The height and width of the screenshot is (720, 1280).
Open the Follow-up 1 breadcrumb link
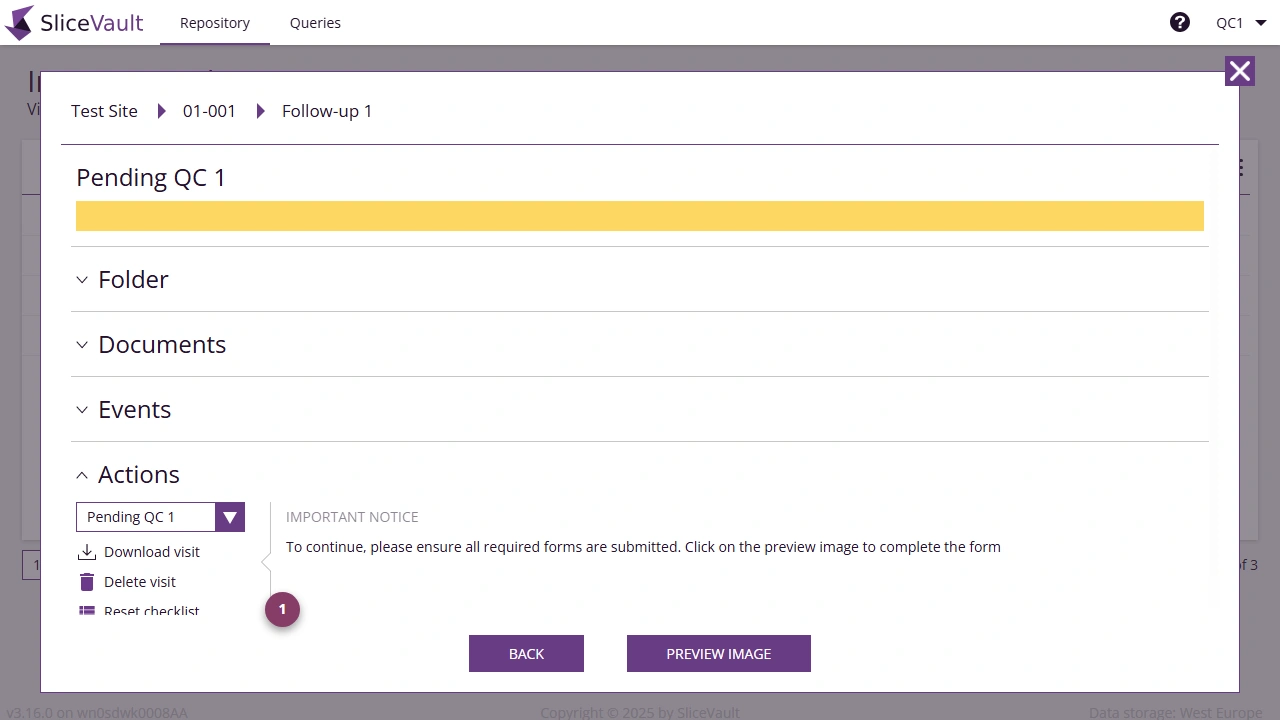(327, 111)
